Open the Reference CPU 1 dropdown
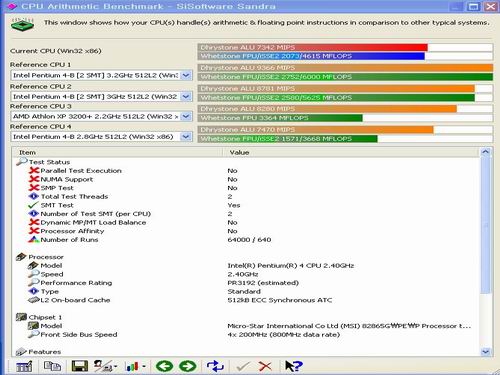This screenshot has width=500, height=375. click(x=186, y=75)
